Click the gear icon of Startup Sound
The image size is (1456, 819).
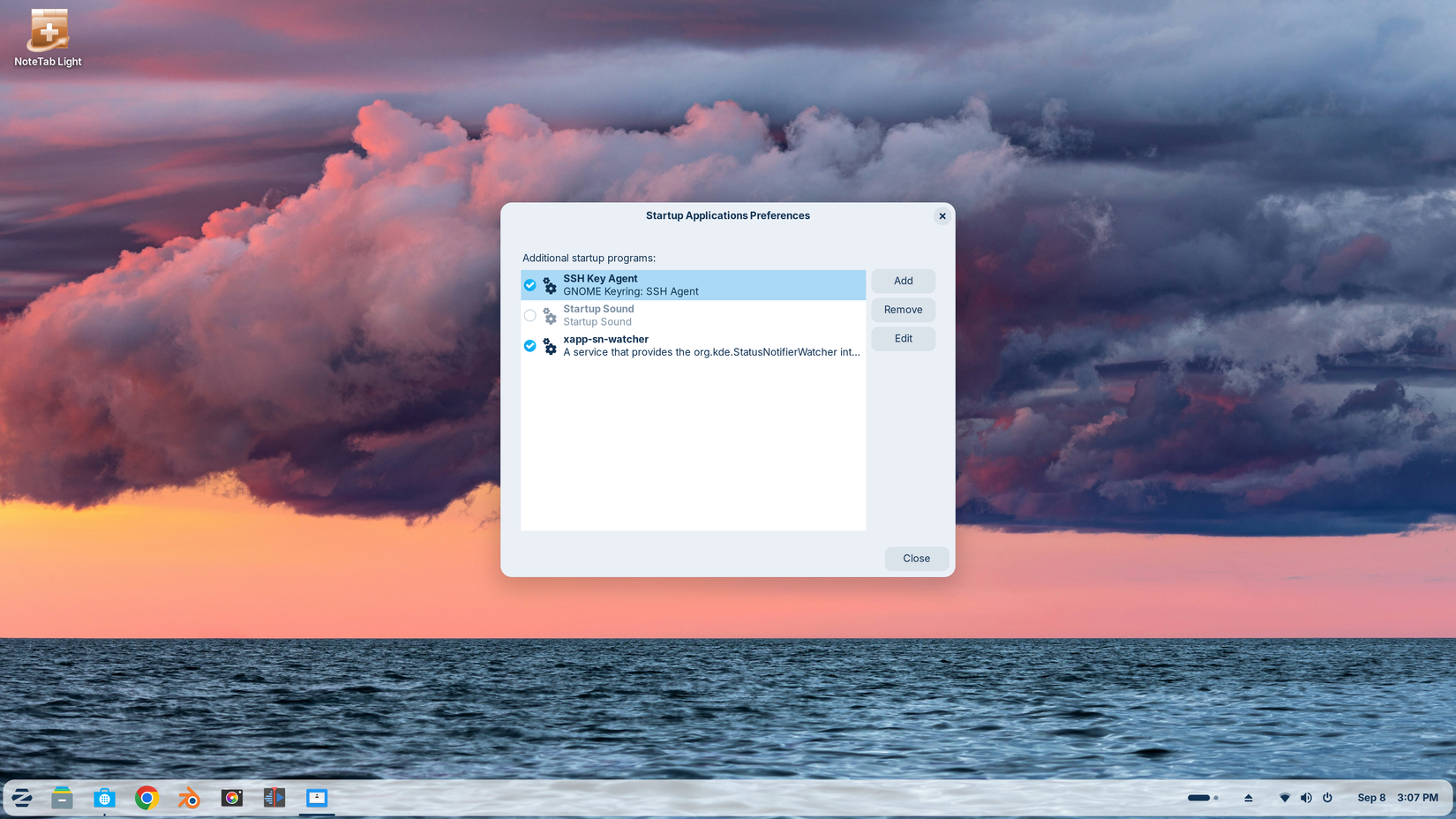(x=550, y=316)
